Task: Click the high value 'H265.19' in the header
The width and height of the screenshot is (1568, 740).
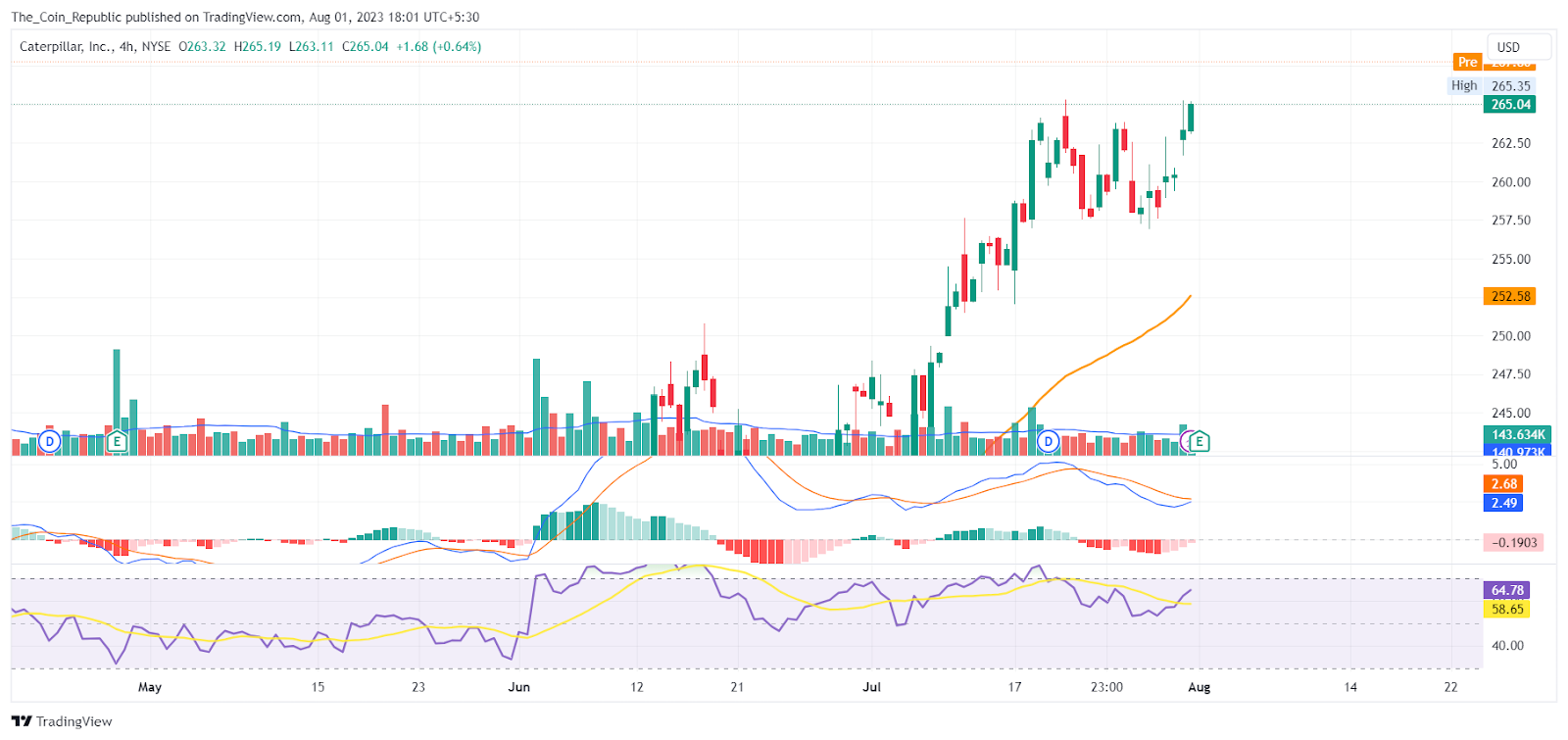Action: pyautogui.click(x=258, y=46)
